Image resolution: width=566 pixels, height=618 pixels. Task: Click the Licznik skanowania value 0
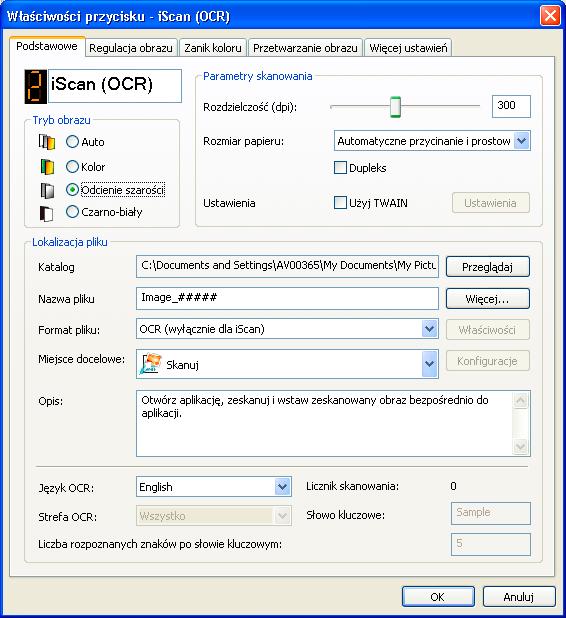[453, 486]
